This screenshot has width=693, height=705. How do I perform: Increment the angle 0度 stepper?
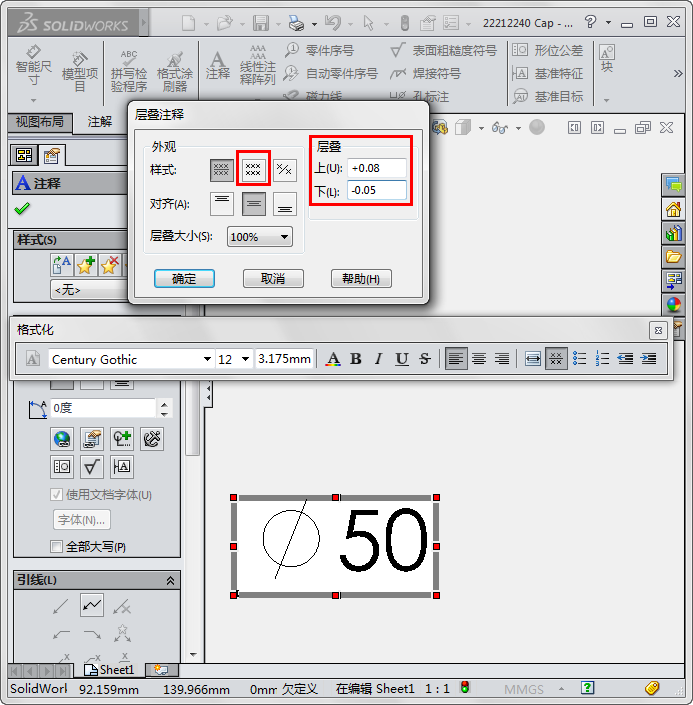164,404
